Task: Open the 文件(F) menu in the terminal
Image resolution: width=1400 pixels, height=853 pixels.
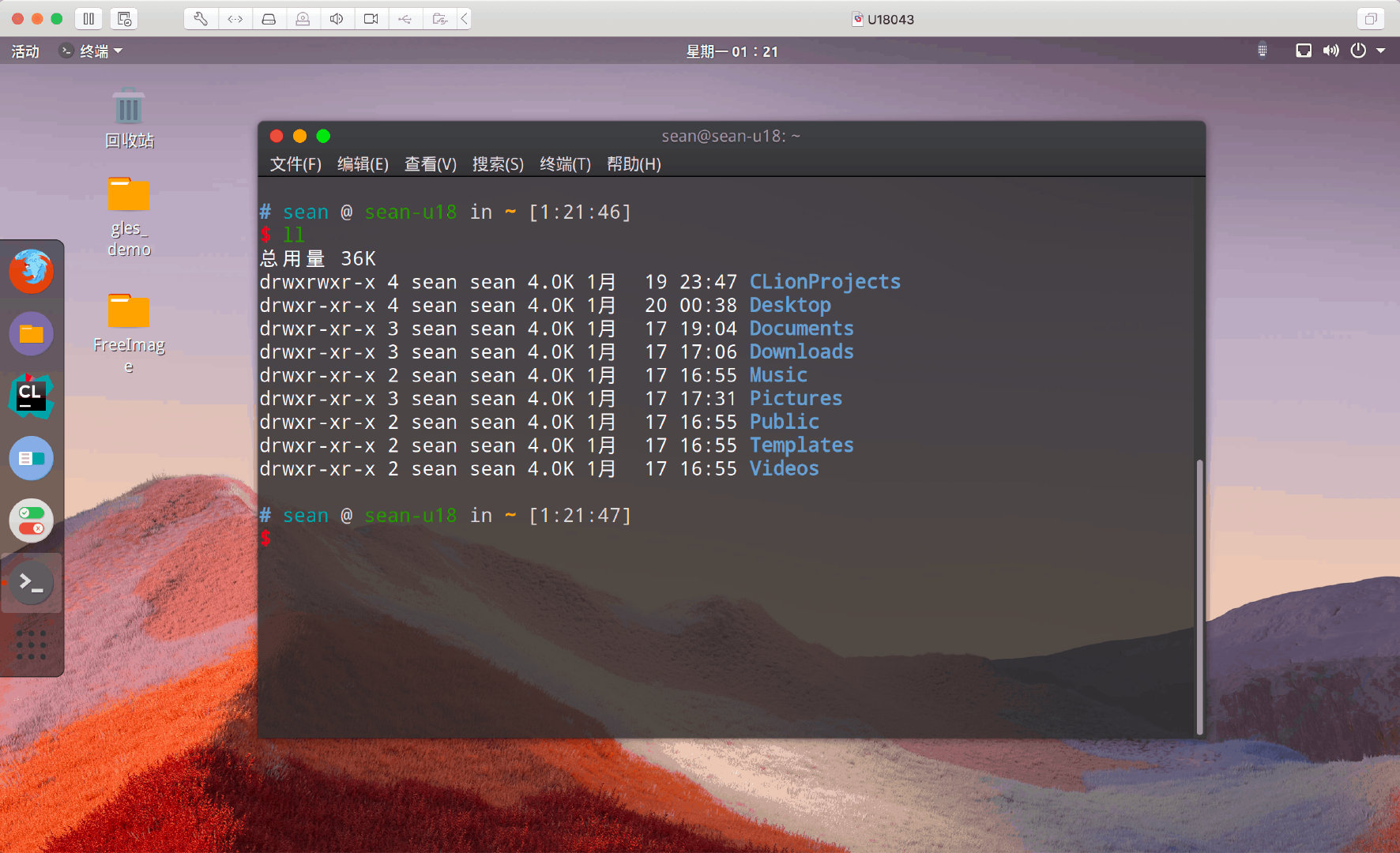Action: [x=295, y=164]
